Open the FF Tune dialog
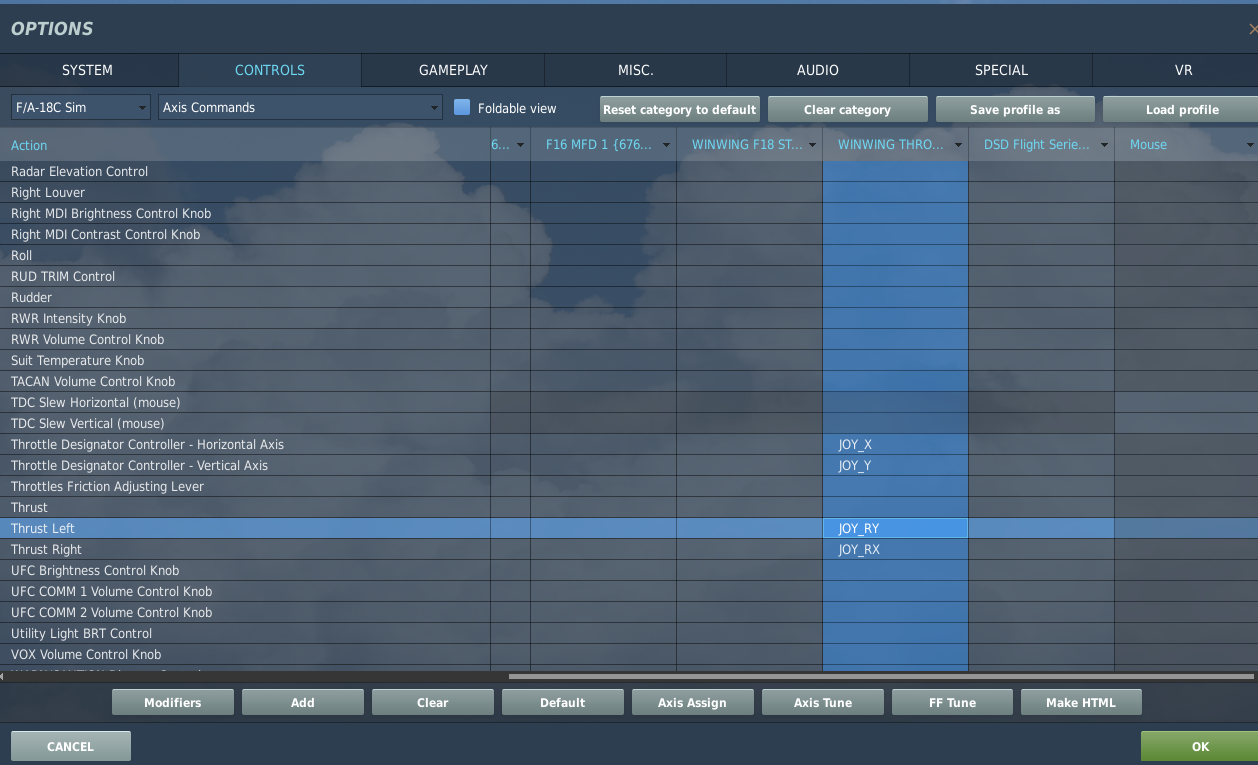The height and width of the screenshot is (765, 1258). [953, 702]
